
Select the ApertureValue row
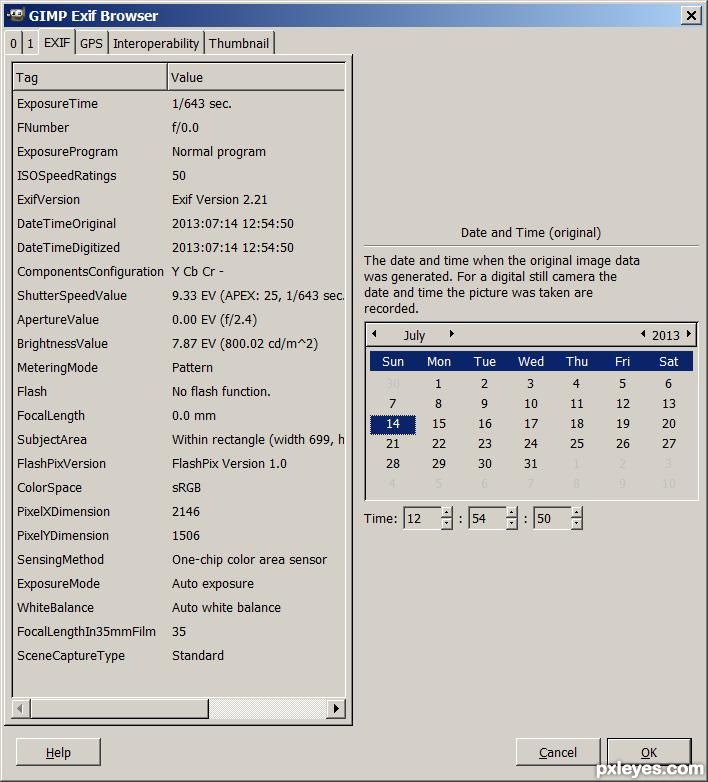(179, 320)
